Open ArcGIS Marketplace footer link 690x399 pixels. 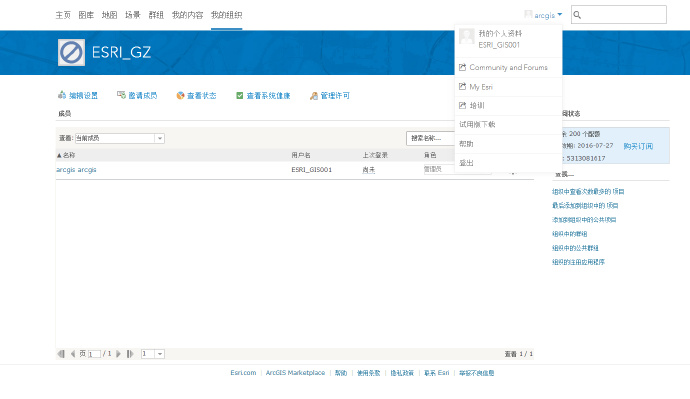pyautogui.click(x=295, y=373)
